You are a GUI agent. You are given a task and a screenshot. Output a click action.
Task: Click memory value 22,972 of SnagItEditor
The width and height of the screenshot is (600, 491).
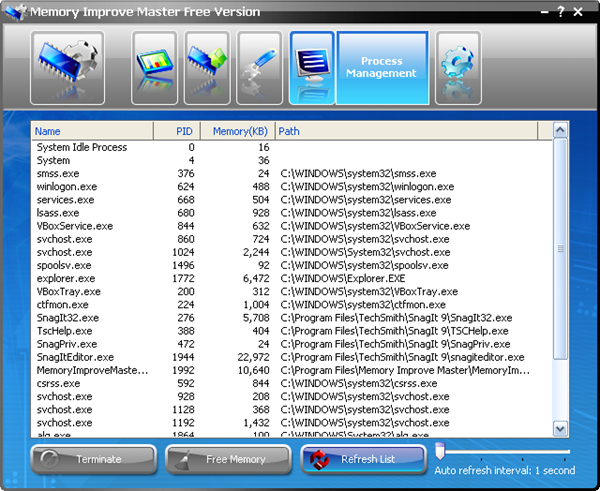[253, 357]
